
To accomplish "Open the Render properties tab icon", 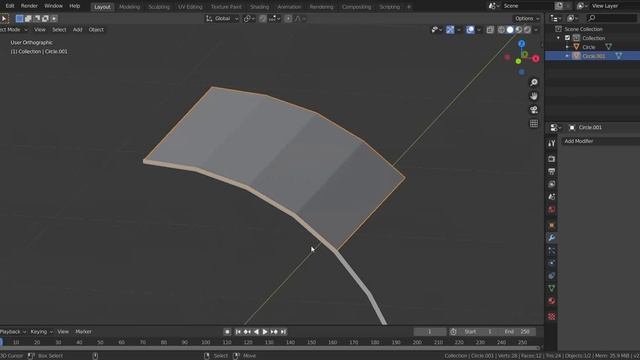I will tap(551, 159).
